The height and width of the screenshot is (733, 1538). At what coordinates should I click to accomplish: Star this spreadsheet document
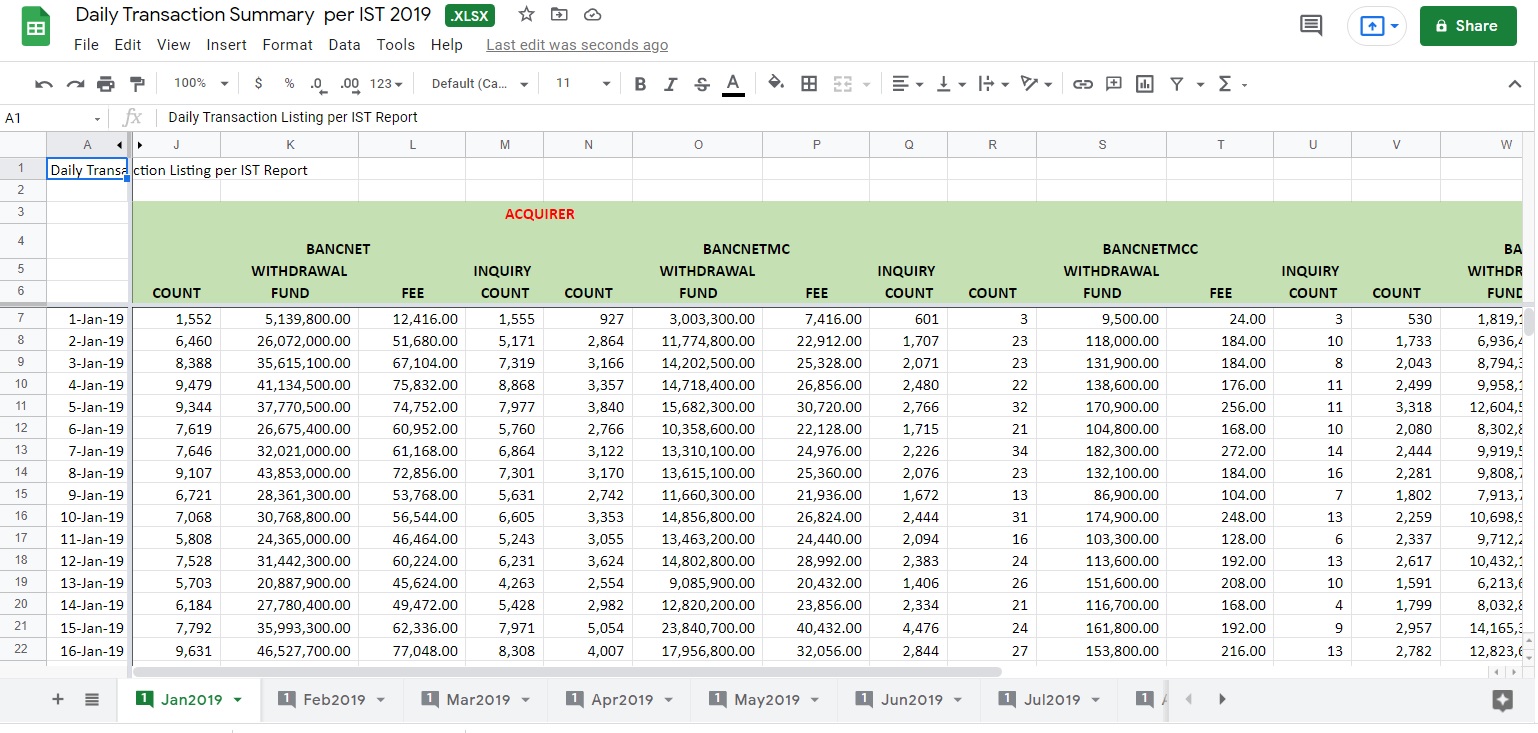527,15
